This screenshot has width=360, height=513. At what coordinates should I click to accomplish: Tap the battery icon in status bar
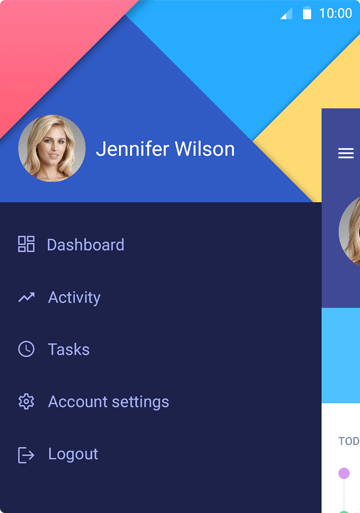tap(307, 13)
